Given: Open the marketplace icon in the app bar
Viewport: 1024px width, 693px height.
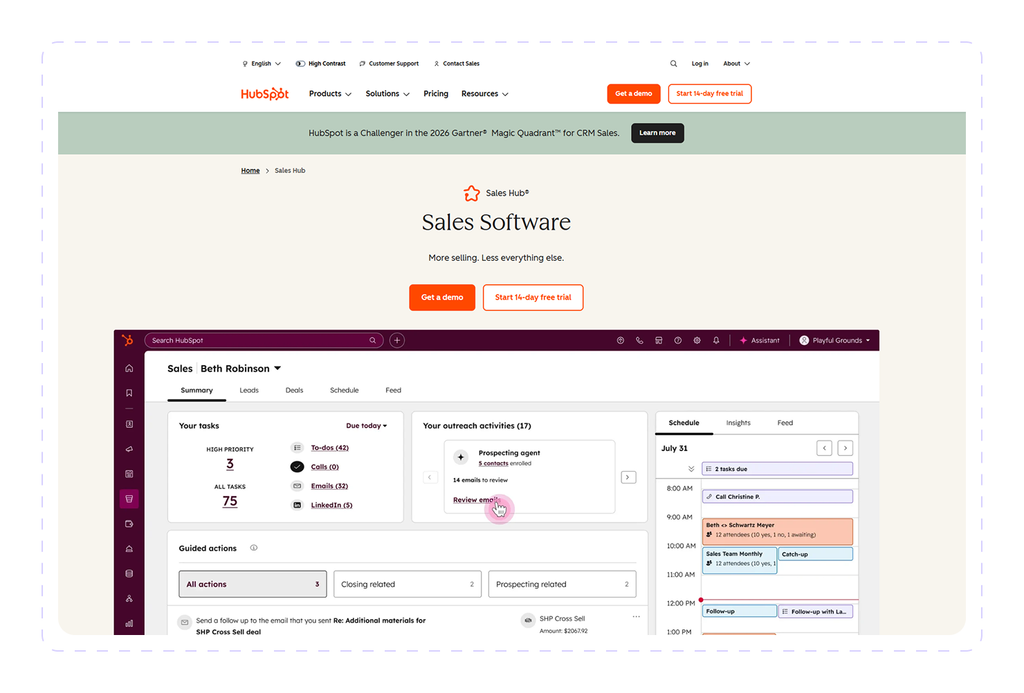Looking at the screenshot, I should [x=659, y=340].
